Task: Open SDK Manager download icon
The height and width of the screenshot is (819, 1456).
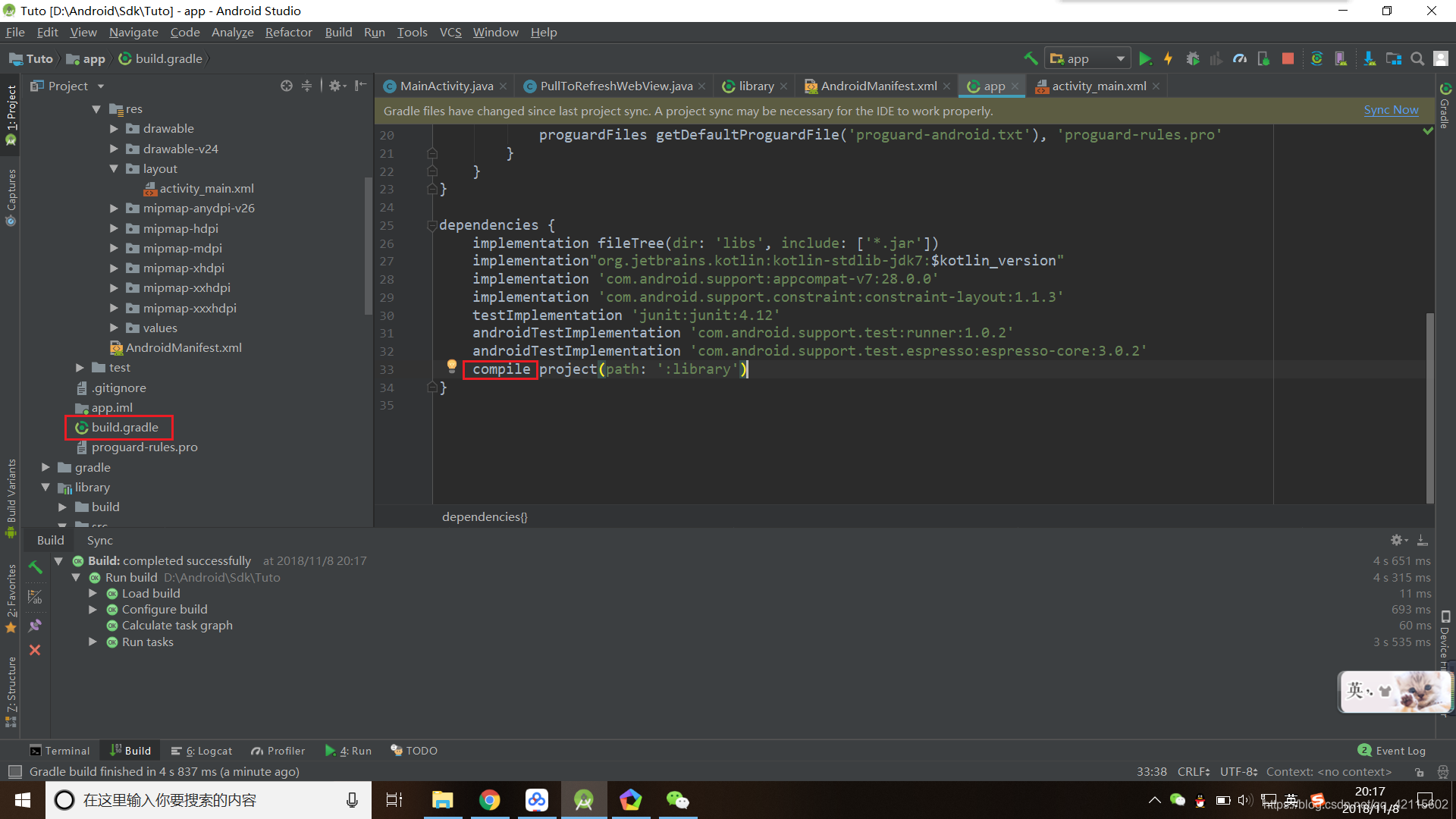Action: (x=1370, y=58)
